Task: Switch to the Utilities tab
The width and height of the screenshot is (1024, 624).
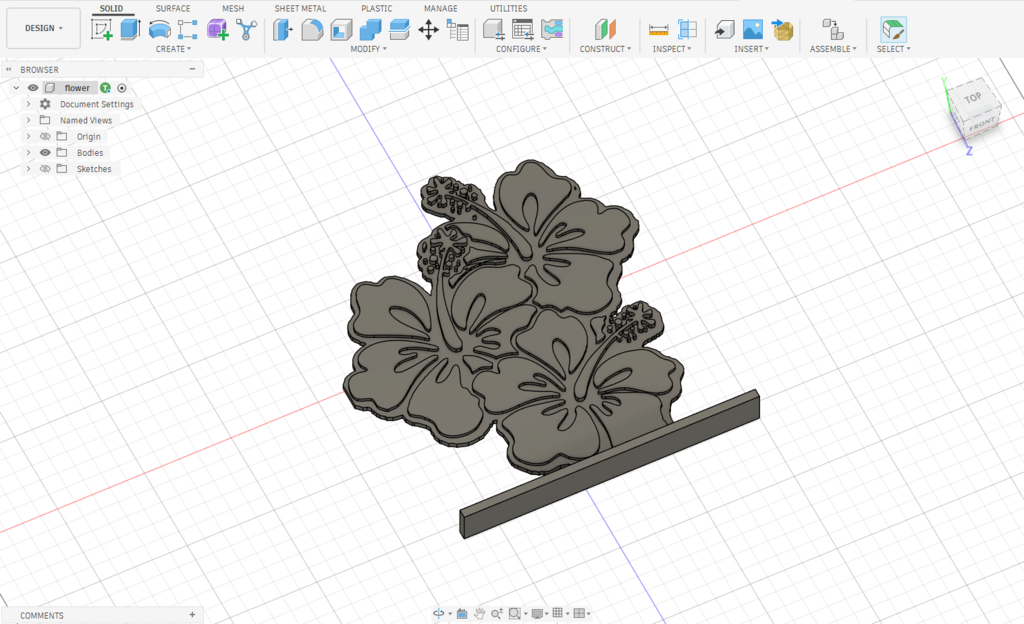Action: (x=509, y=8)
